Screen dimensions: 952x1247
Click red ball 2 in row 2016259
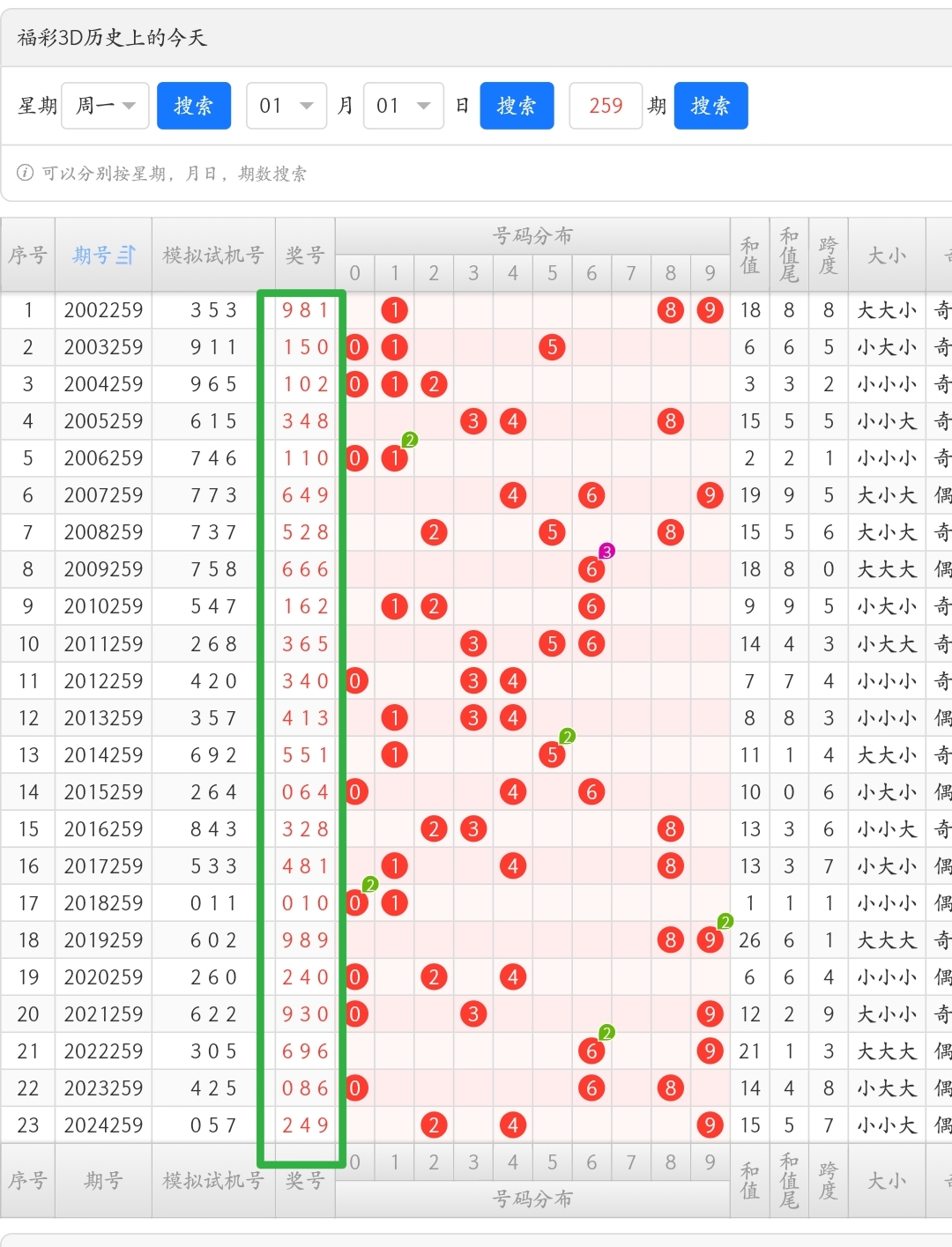(434, 829)
